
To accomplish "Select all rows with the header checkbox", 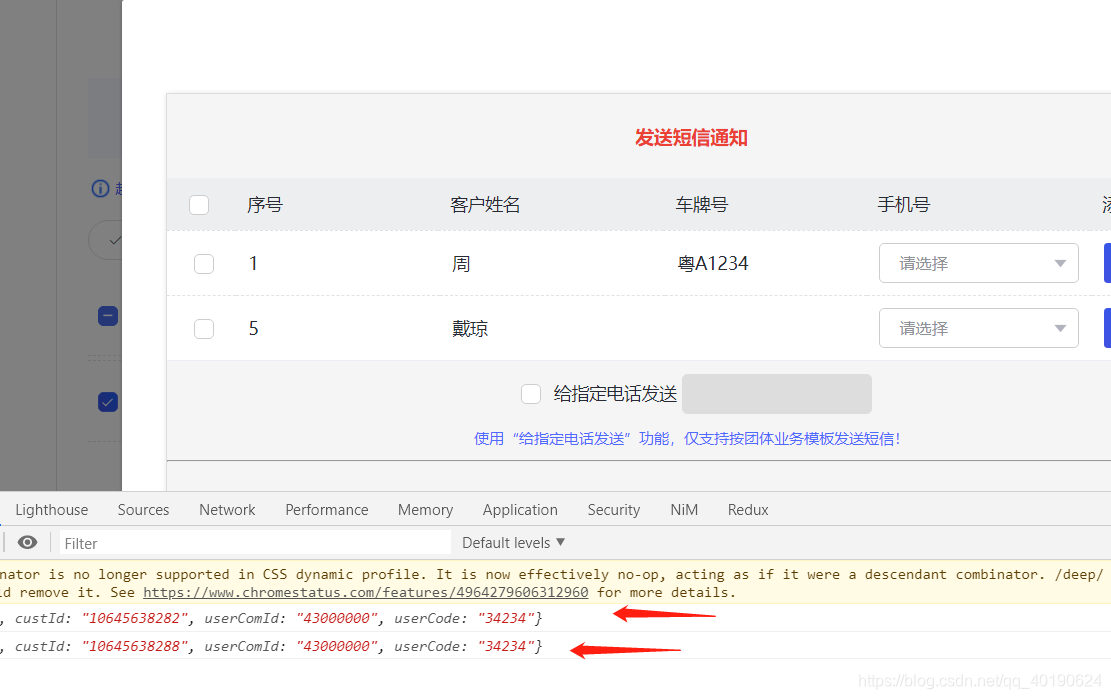I will click(199, 204).
